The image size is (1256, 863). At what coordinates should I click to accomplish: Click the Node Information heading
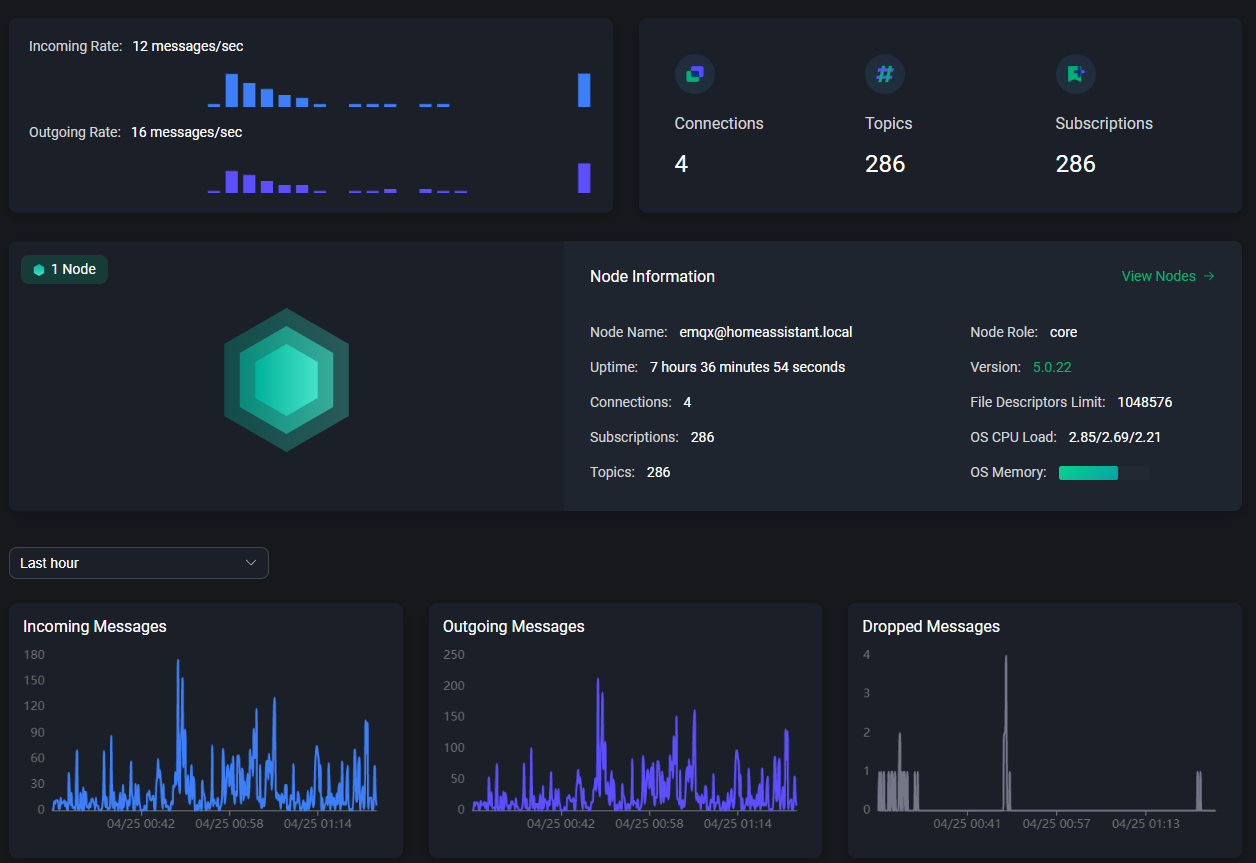pos(652,276)
